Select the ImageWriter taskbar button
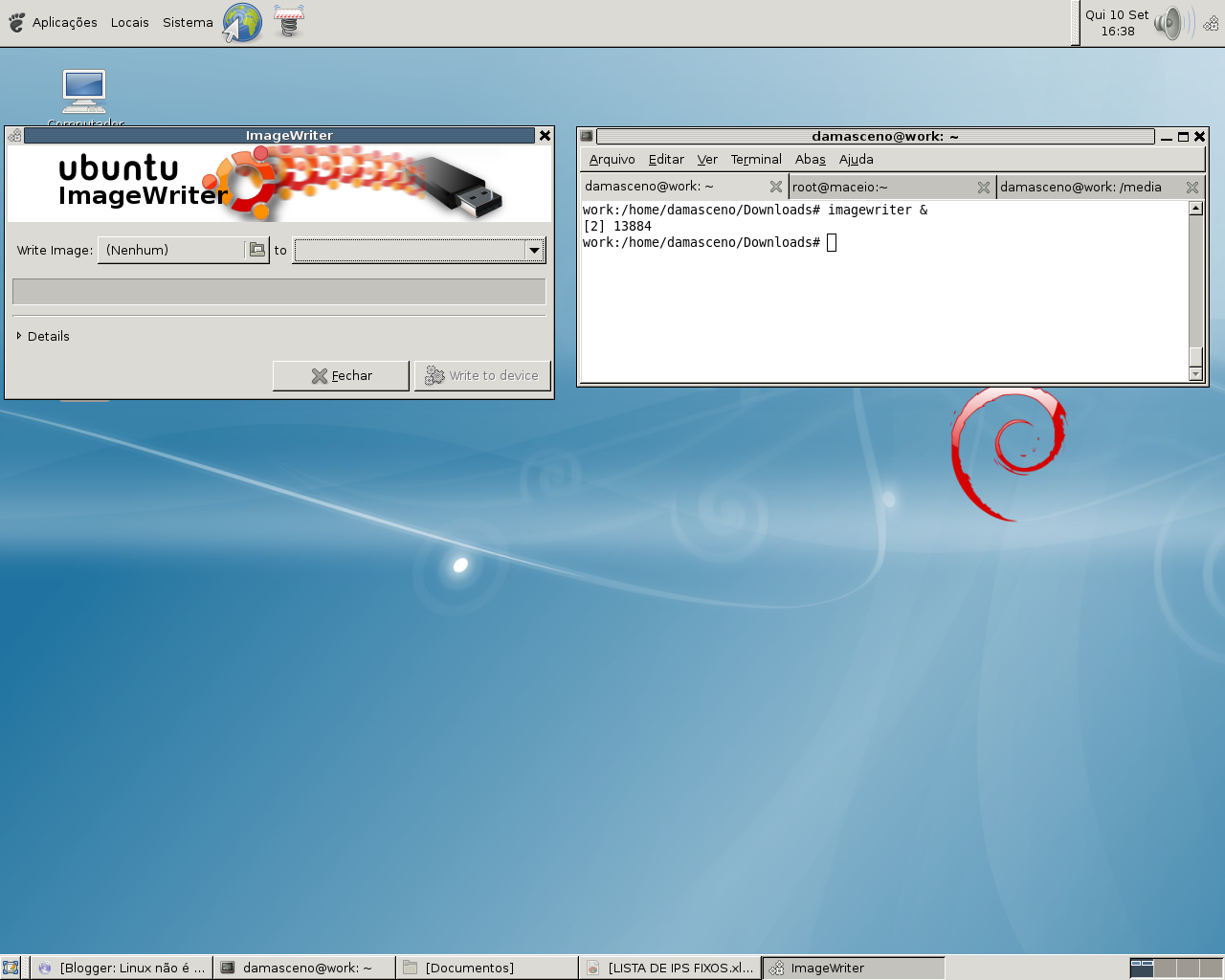Image resolution: width=1225 pixels, height=980 pixels. (x=853, y=968)
